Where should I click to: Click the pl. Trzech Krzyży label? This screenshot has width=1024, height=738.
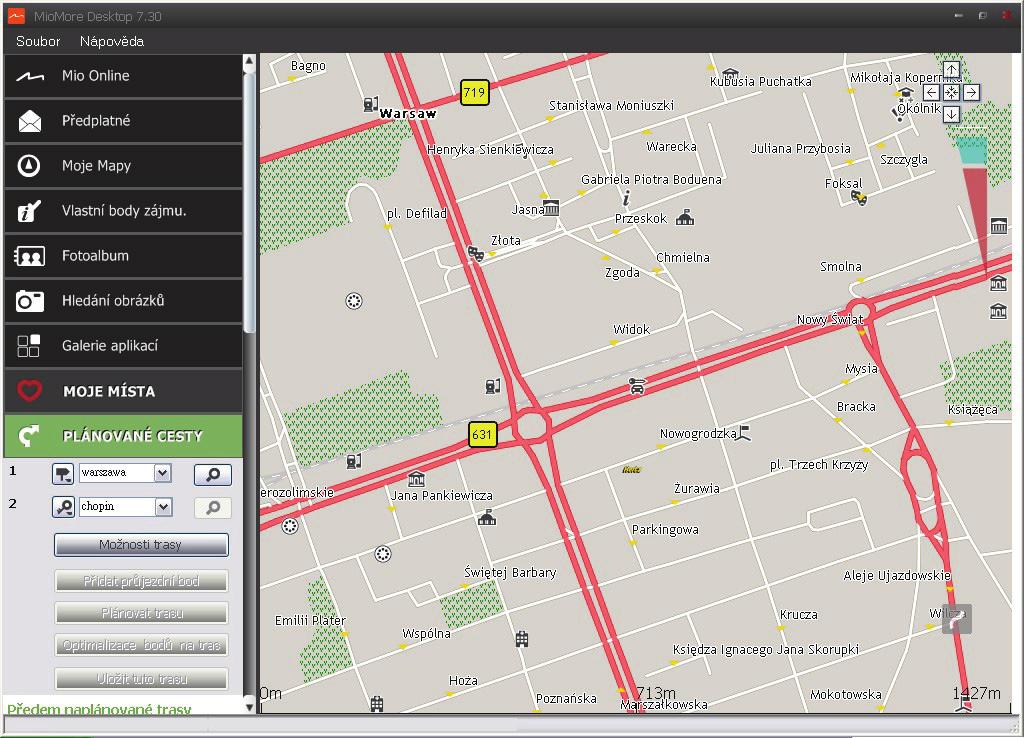(819, 464)
